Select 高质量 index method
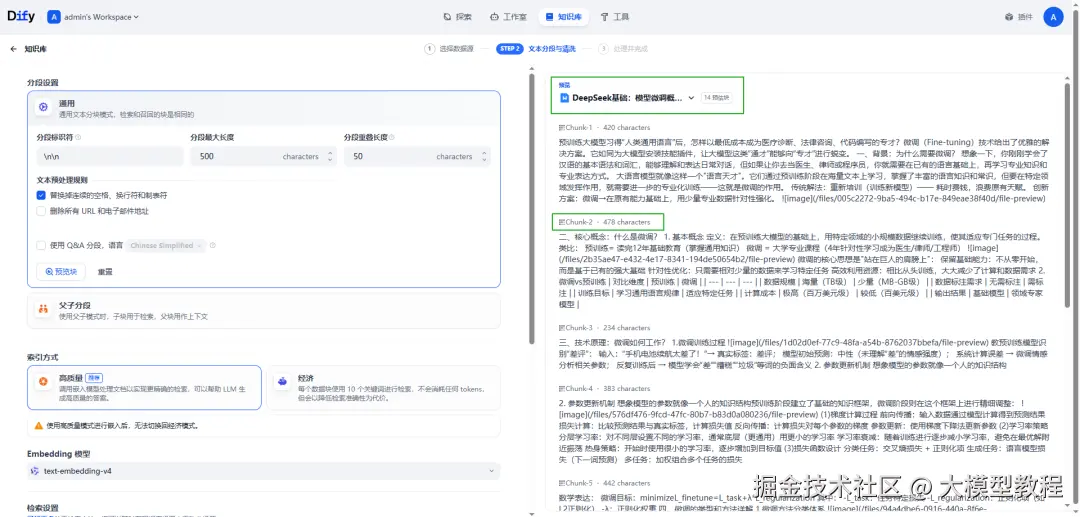1080x517 pixels. [145, 388]
